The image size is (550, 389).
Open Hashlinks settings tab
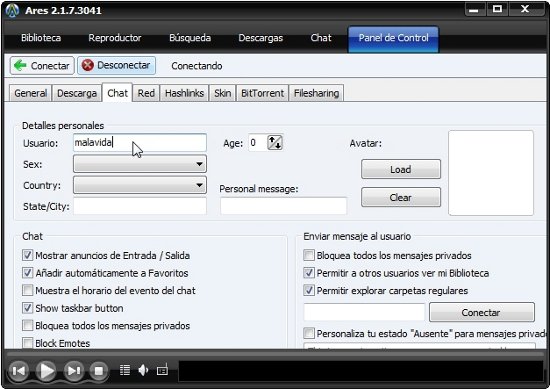click(x=185, y=93)
